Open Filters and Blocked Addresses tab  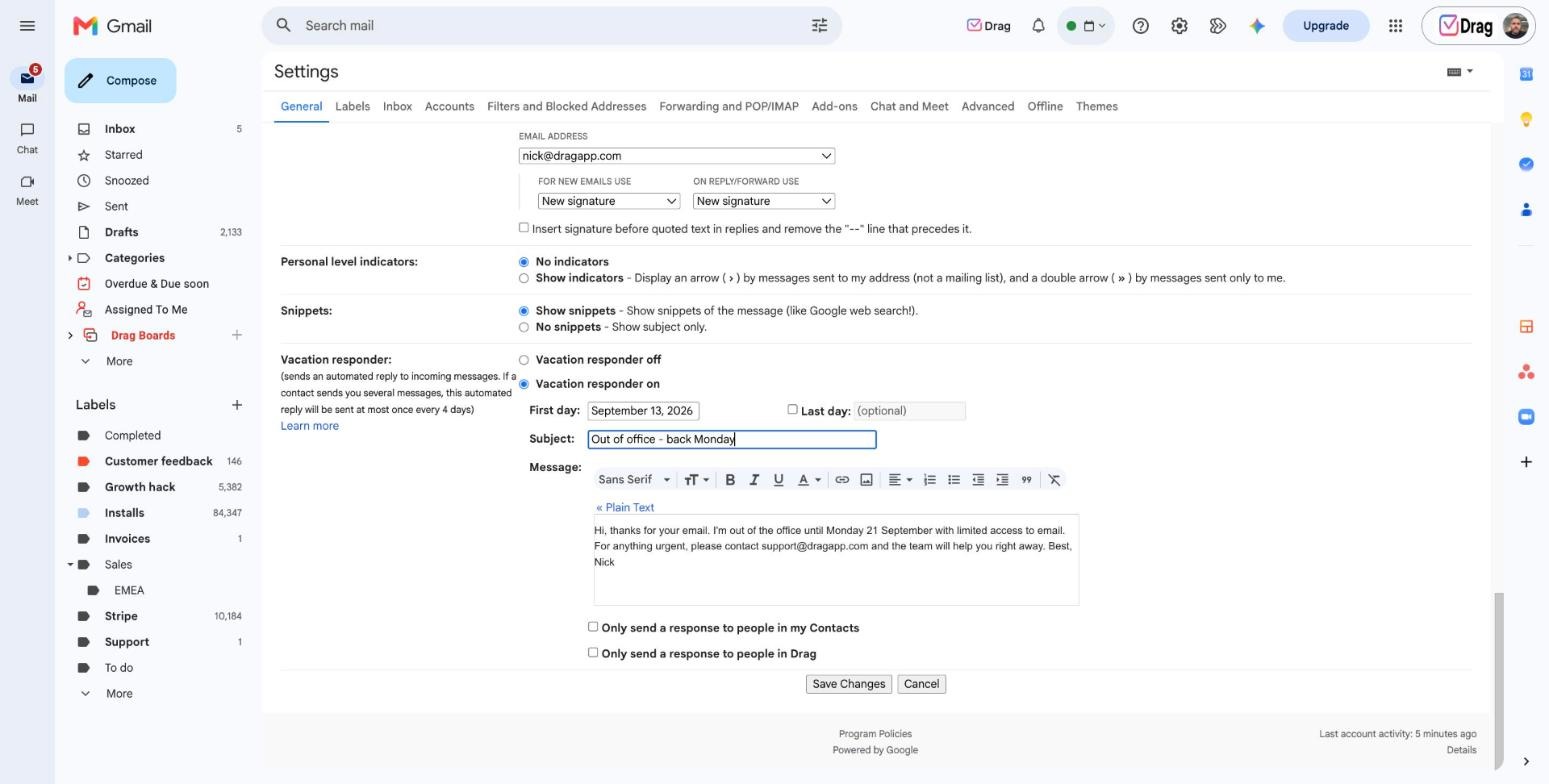(x=566, y=107)
